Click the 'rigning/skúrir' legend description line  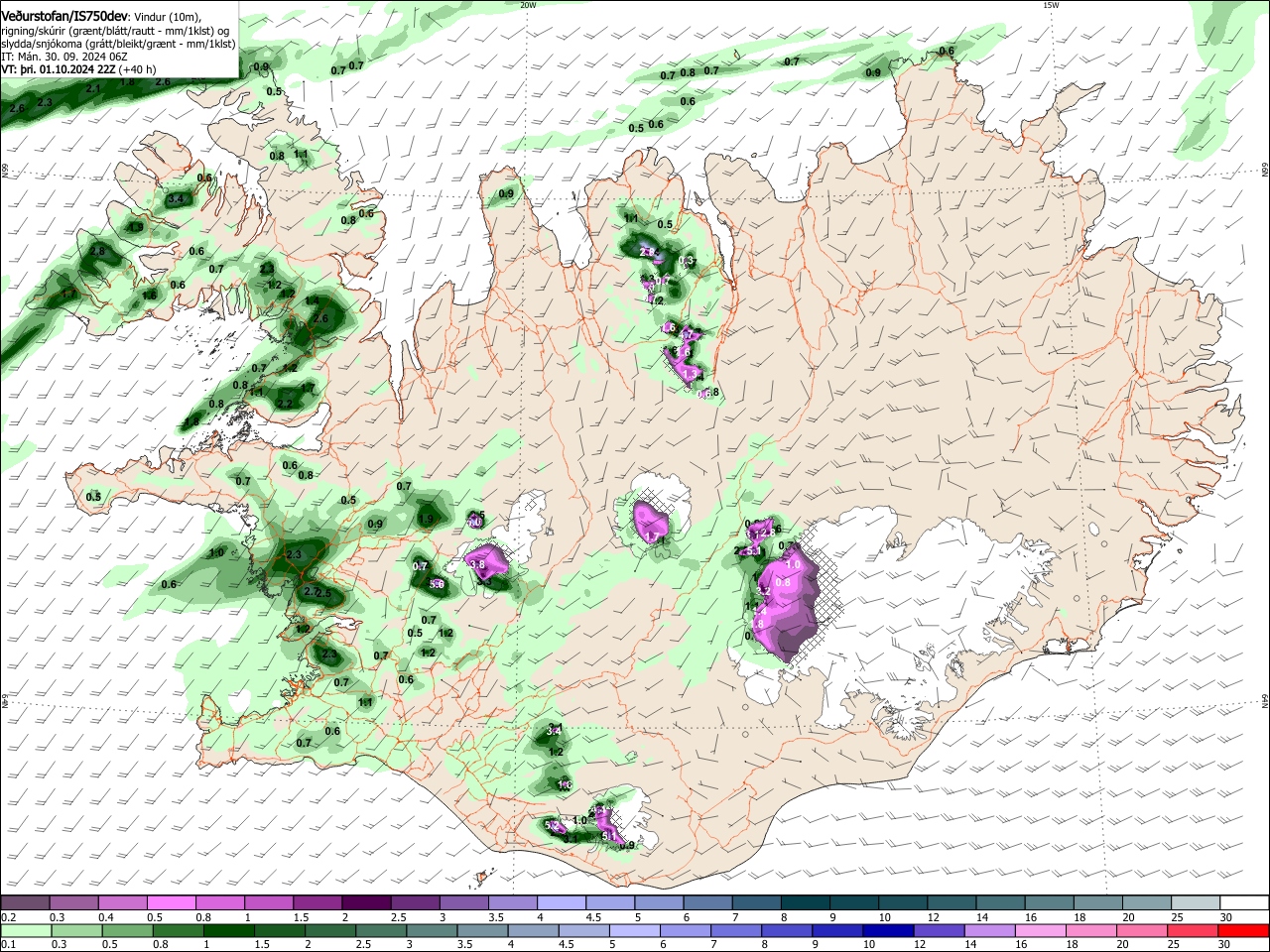click(x=116, y=31)
